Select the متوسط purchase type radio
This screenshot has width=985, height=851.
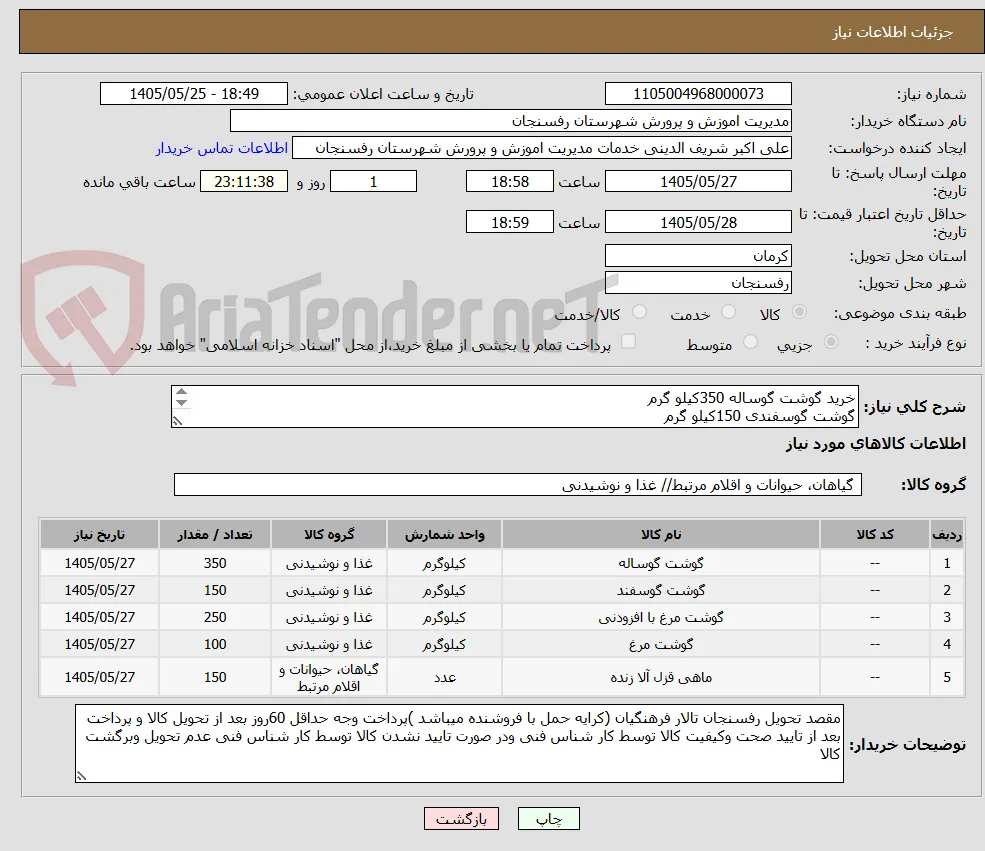point(750,342)
